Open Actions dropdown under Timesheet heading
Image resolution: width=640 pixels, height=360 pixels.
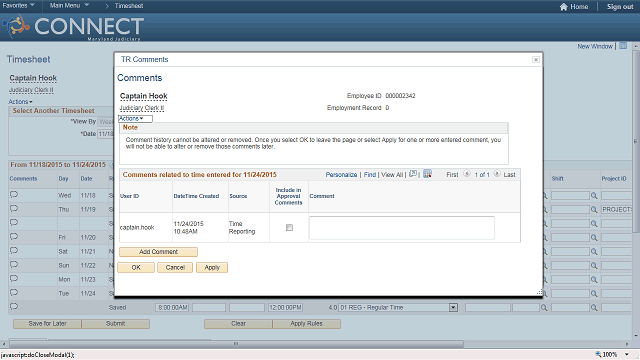pos(20,102)
